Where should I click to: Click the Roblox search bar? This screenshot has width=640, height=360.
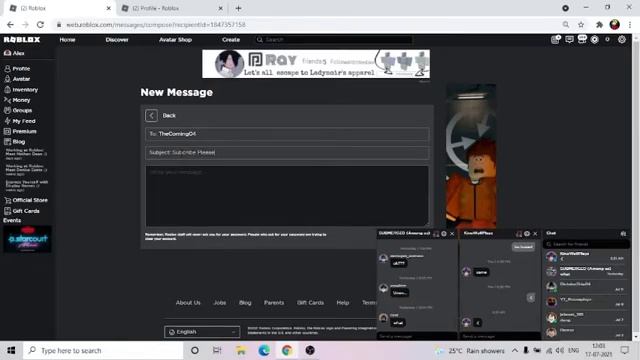coord(333,40)
